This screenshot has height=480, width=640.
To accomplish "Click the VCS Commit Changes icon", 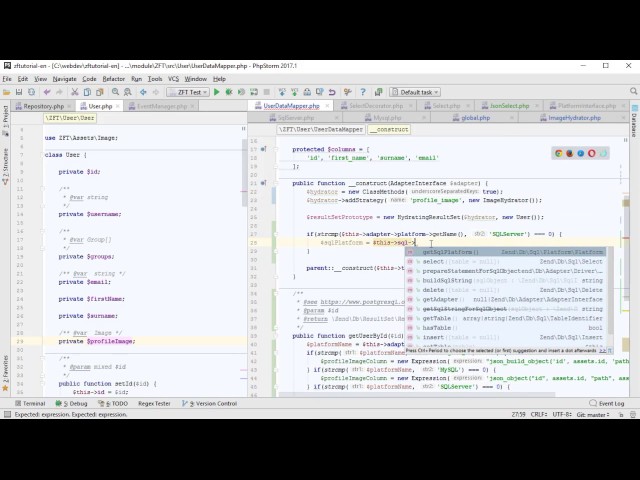I will click(x=294, y=92).
